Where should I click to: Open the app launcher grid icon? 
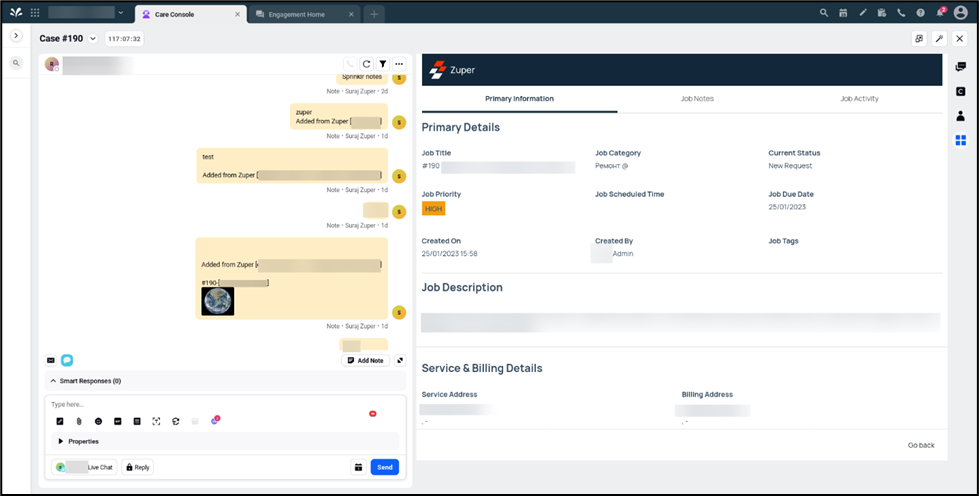(35, 13)
